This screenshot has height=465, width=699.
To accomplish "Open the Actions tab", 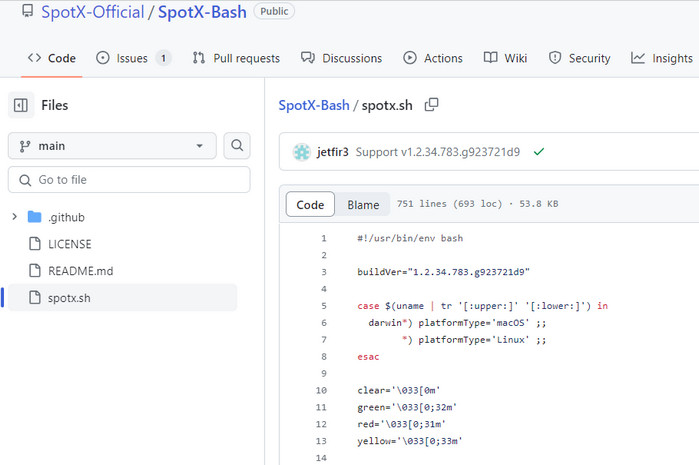I will tap(432, 58).
